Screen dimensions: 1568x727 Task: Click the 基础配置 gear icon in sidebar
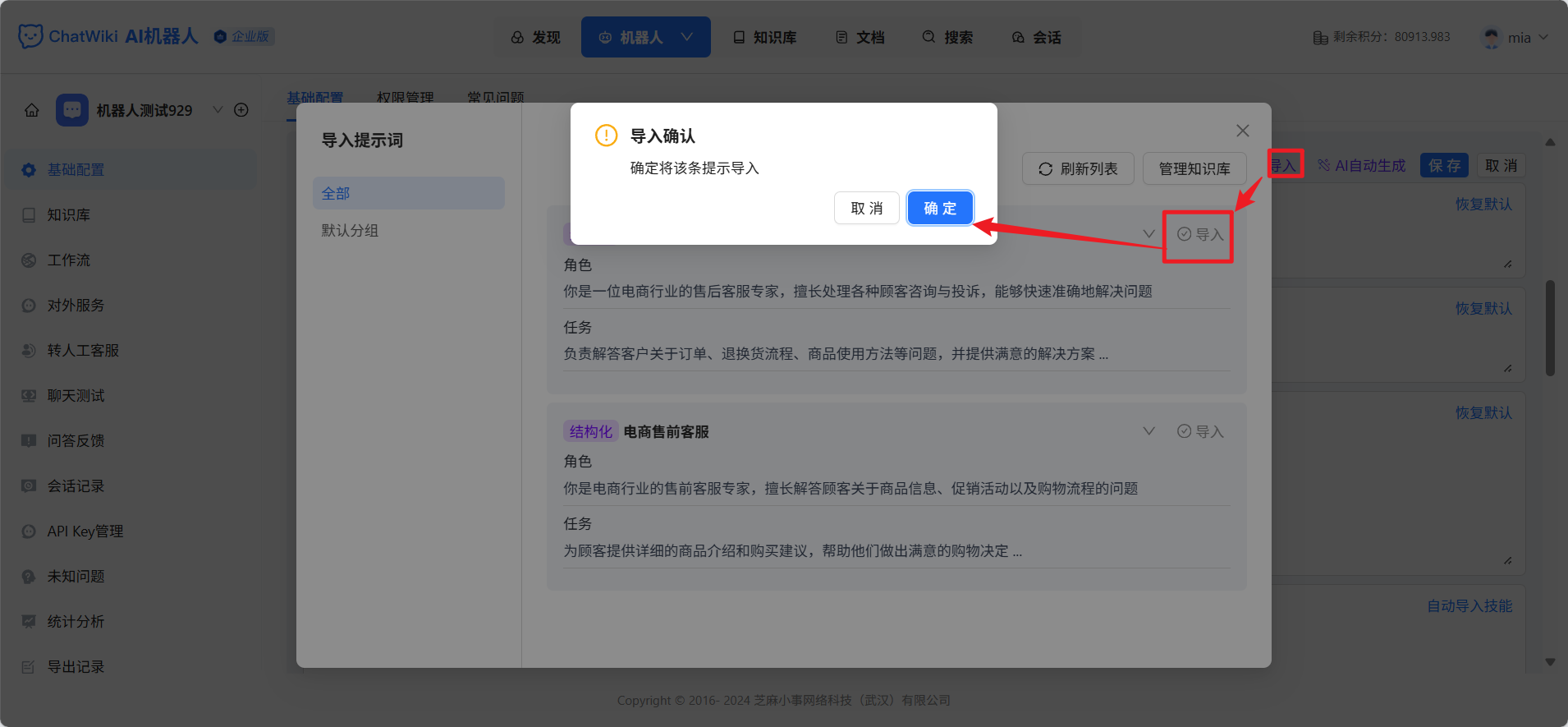pos(29,170)
